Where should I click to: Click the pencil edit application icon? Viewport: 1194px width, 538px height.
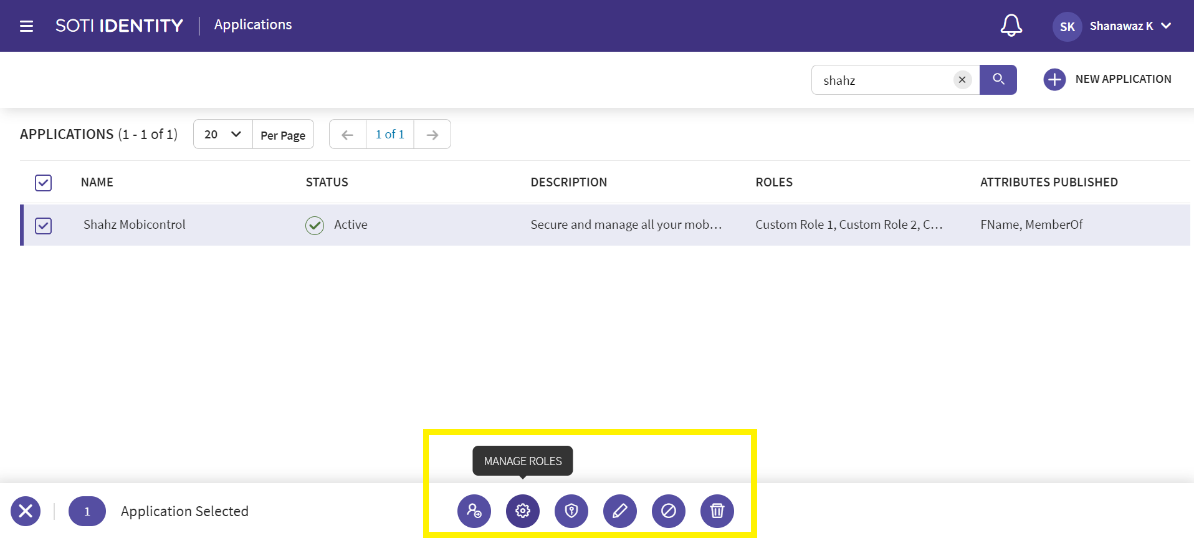tap(620, 511)
